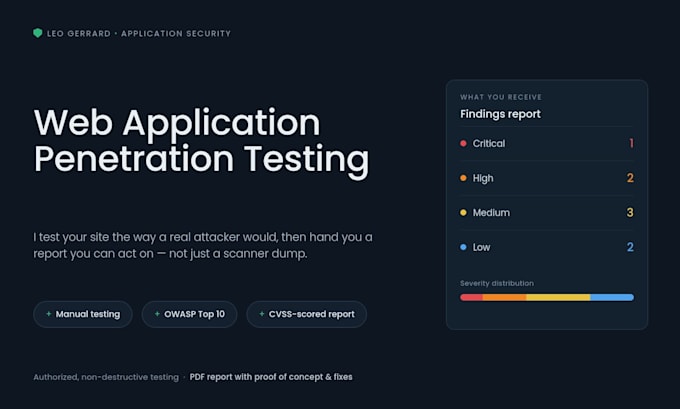
Task: Click the red Critical severity dot
Action: 463,143
